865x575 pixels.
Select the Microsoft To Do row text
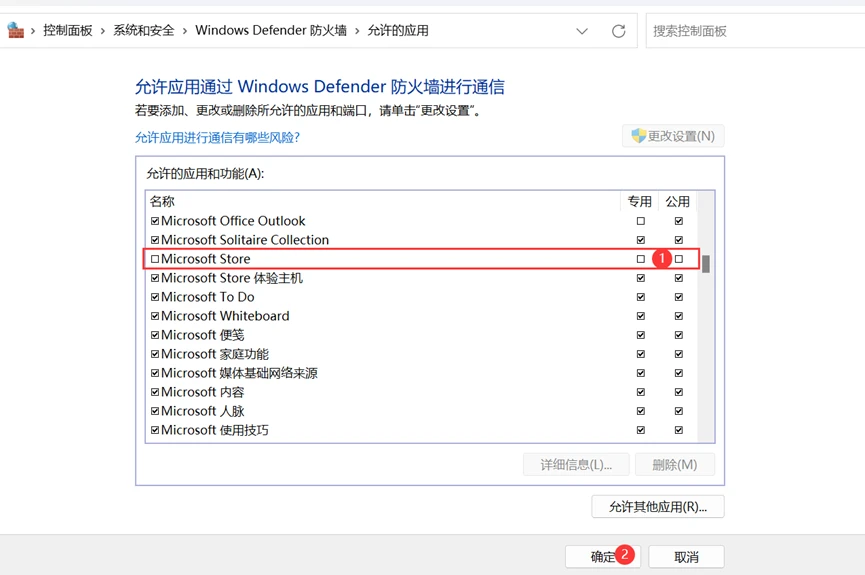coord(207,297)
